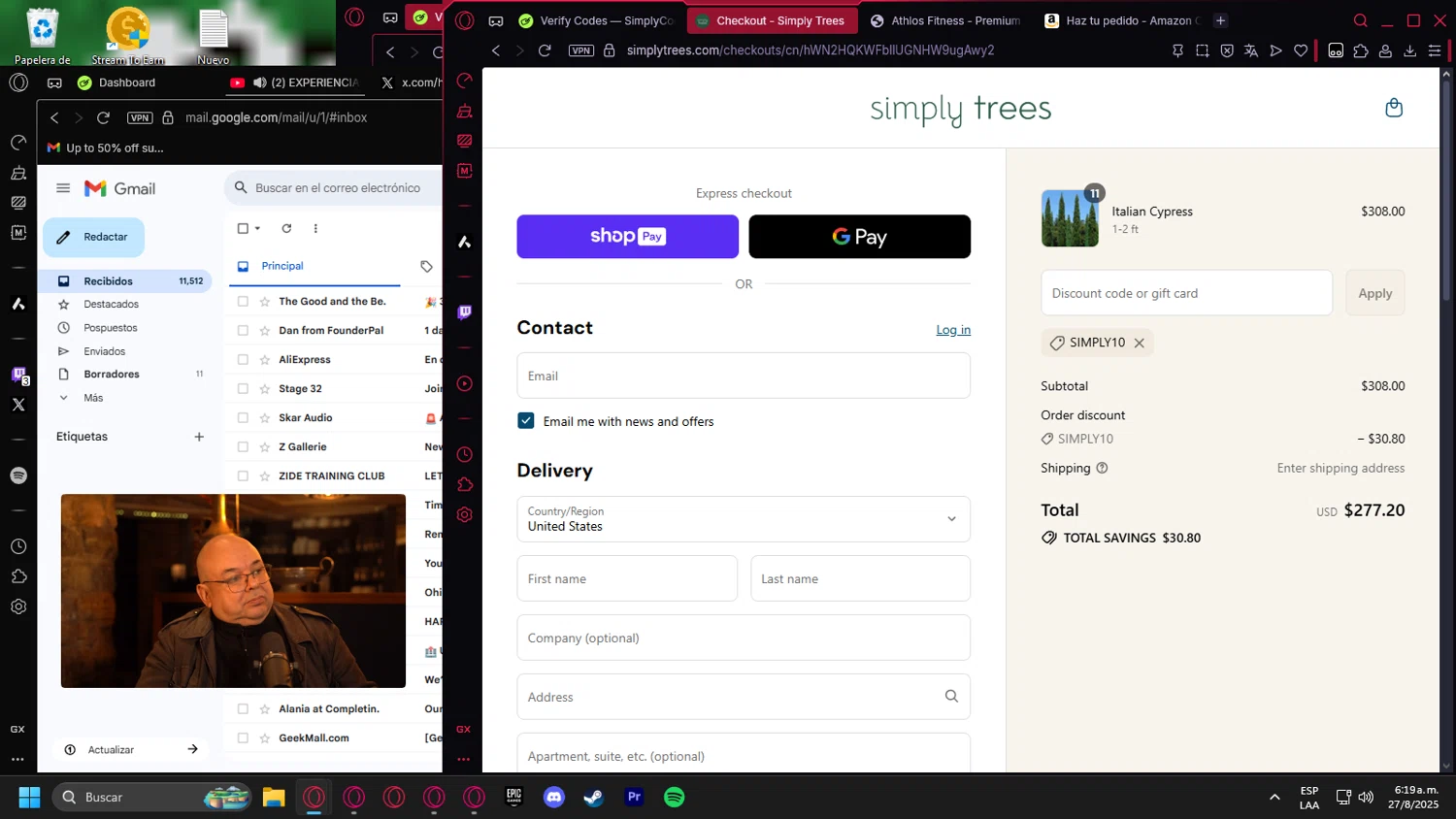Click the address search magnifier icon
Image resolution: width=1456 pixels, height=819 pixels.
951,696
